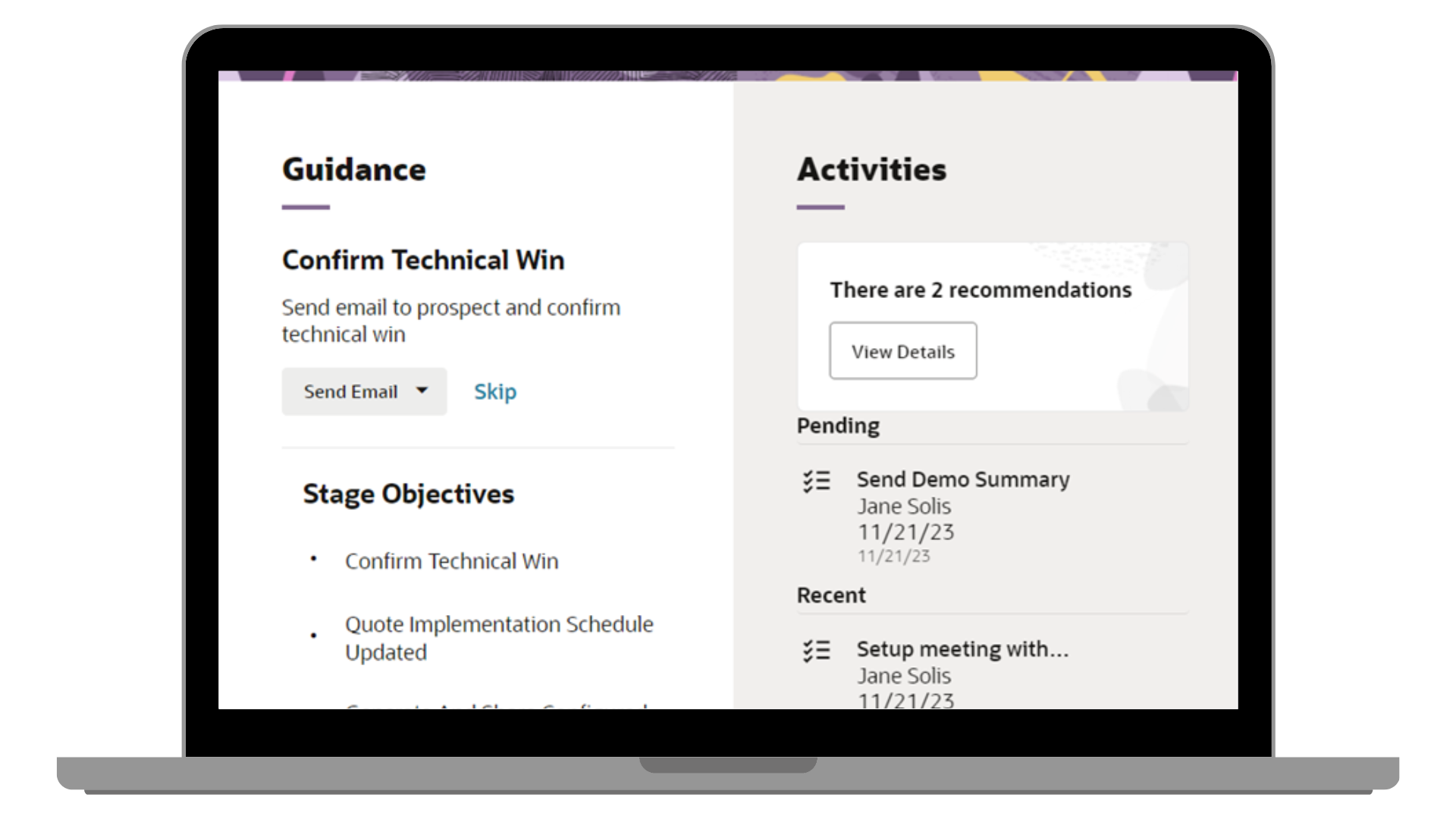Click the 2 recommendations message text
1456x819 pixels.
(981, 290)
